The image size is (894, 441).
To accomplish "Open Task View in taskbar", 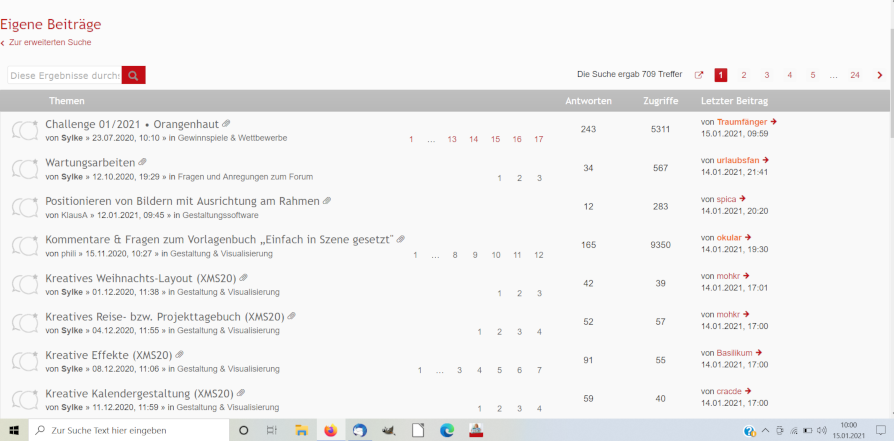I will tap(272, 430).
